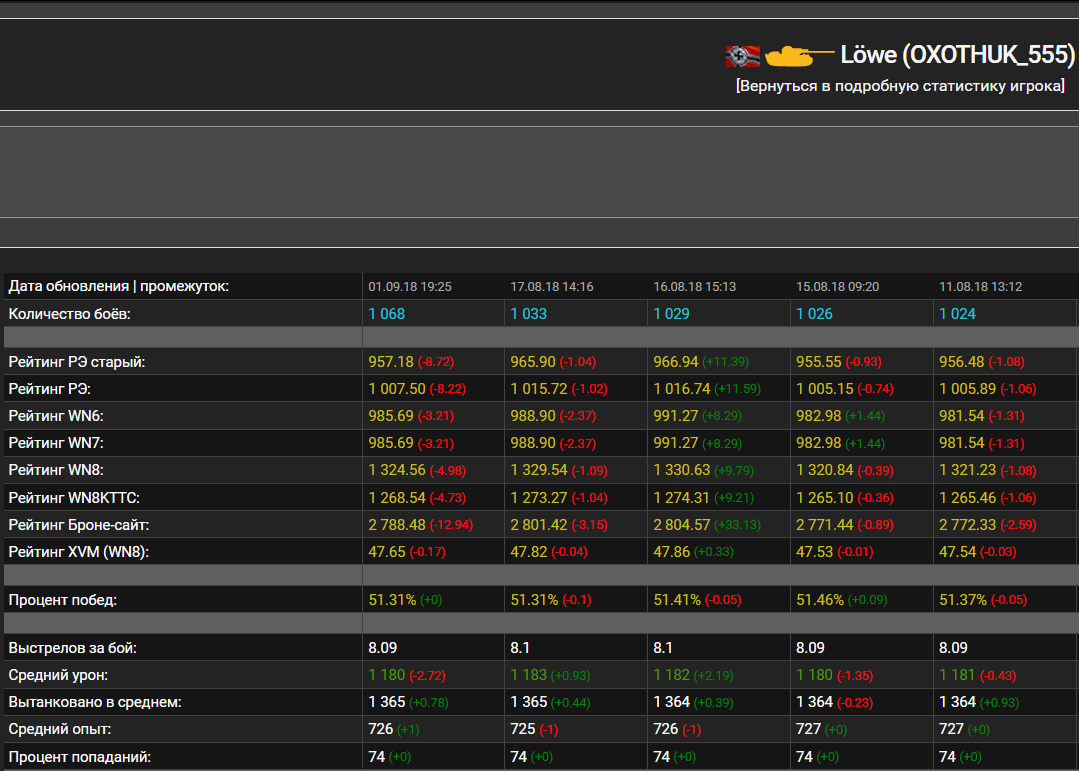Image resolution: width=1079 pixels, height=771 pixels.
Task: Click the Дата обновления | промежуток header label
Action: (119, 287)
